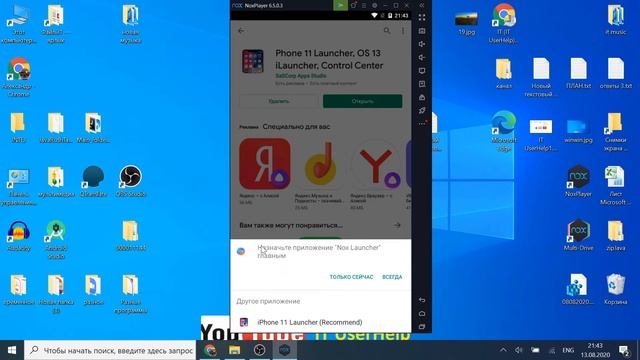The image size is (640, 360).
Task: Click the Nox sidebar icon below the screen icon
Action: (422, 84)
